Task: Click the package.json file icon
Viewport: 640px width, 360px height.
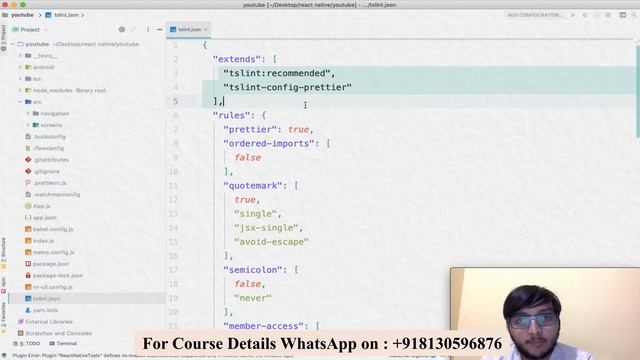Action: [x=28, y=264]
